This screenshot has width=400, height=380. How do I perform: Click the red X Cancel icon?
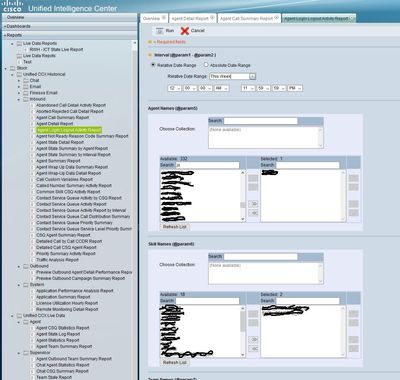coord(185,31)
